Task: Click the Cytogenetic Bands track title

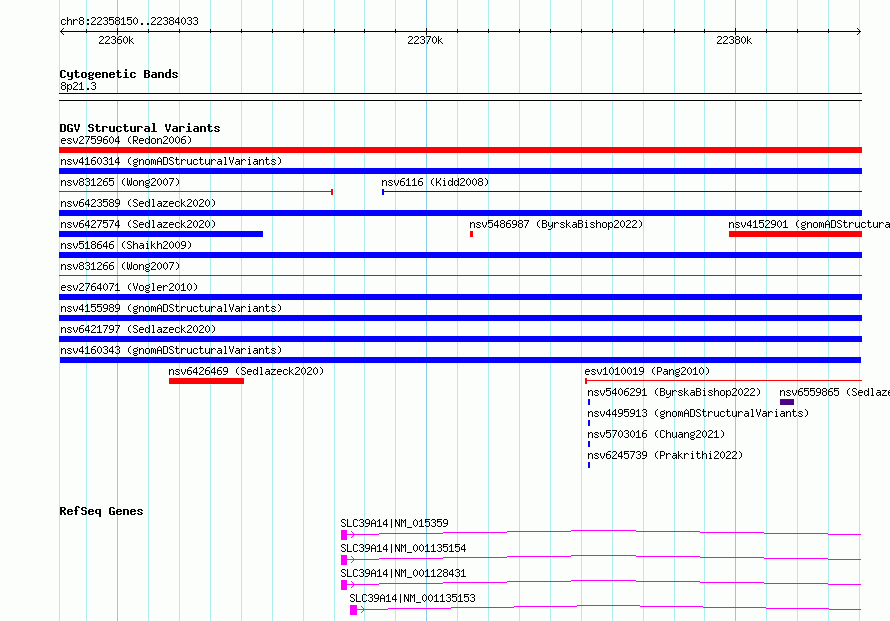Action: [x=119, y=74]
